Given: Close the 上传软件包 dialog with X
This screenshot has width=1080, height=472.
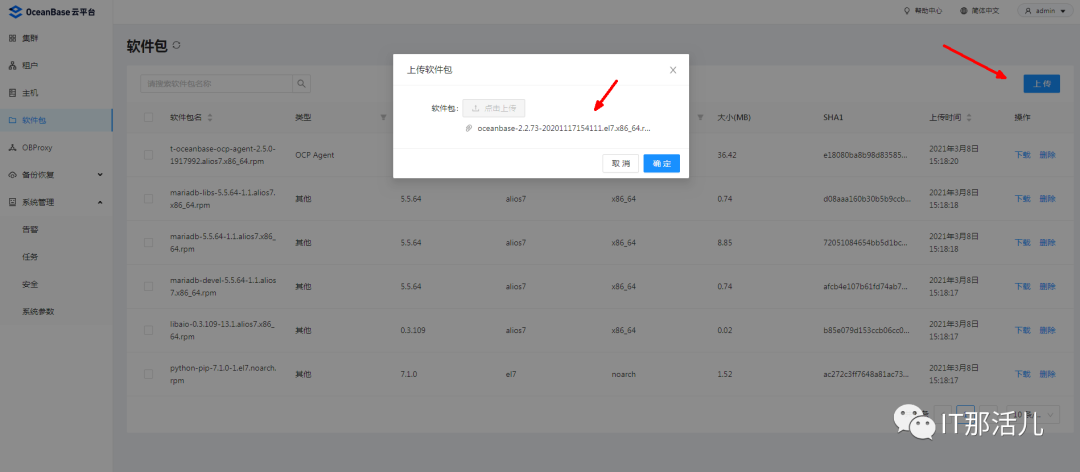Looking at the screenshot, I should 673,70.
